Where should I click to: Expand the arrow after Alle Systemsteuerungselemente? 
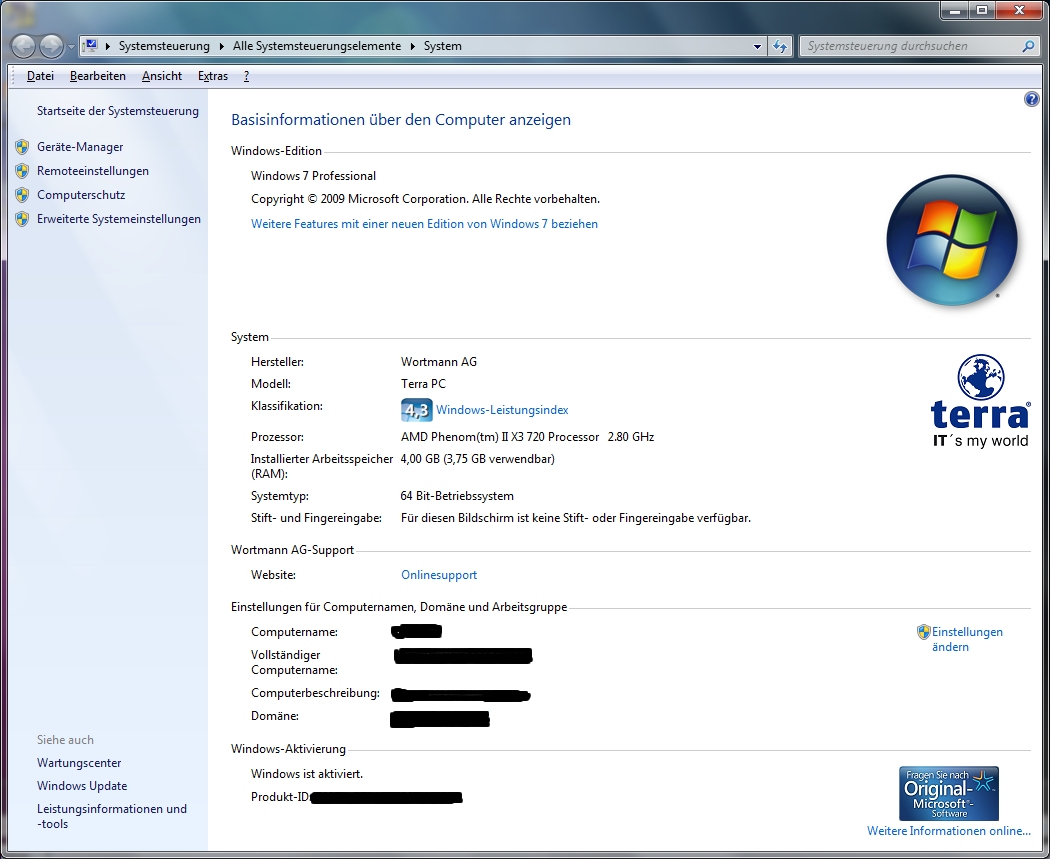[412, 46]
